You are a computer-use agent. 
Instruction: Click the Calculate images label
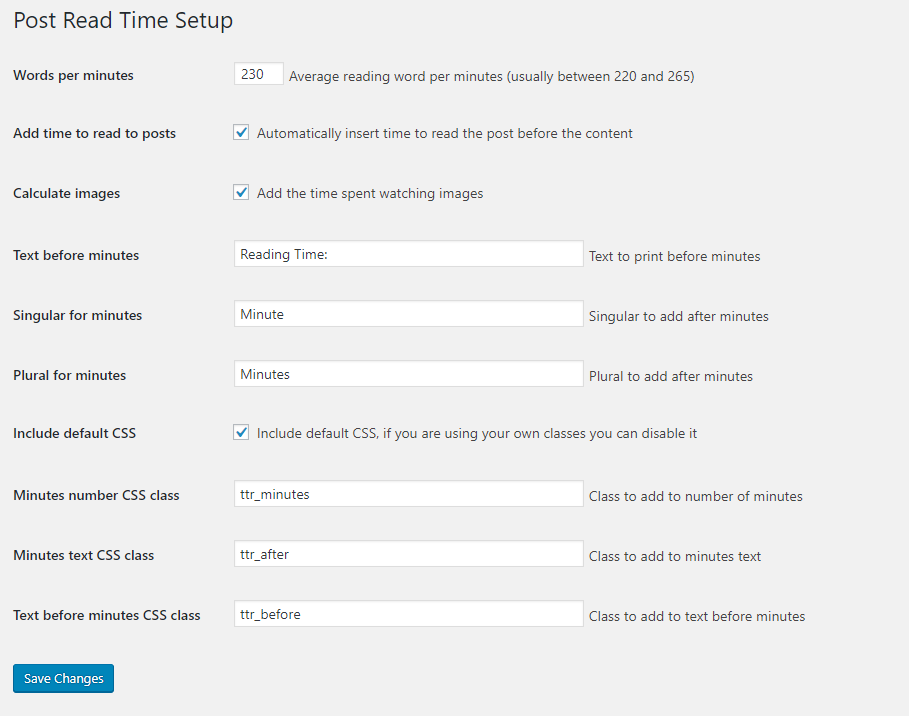click(67, 193)
